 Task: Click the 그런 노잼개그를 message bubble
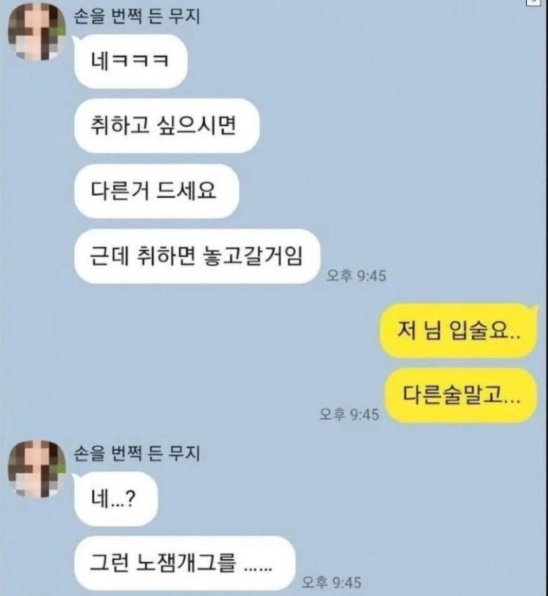pos(185,563)
